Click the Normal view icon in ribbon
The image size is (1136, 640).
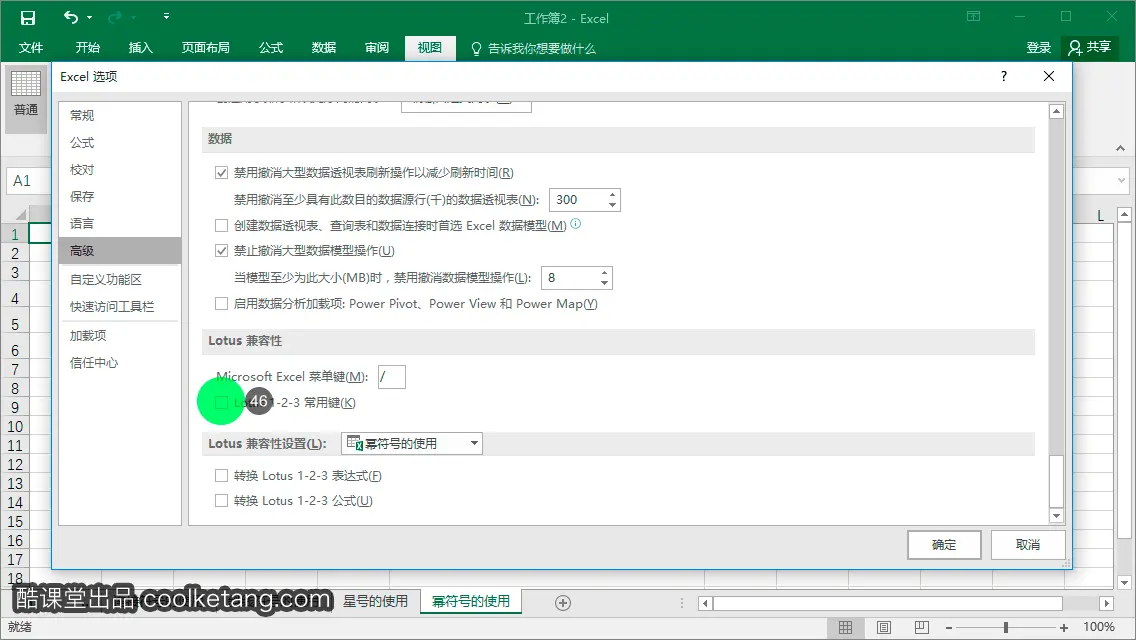pyautogui.click(x=26, y=85)
